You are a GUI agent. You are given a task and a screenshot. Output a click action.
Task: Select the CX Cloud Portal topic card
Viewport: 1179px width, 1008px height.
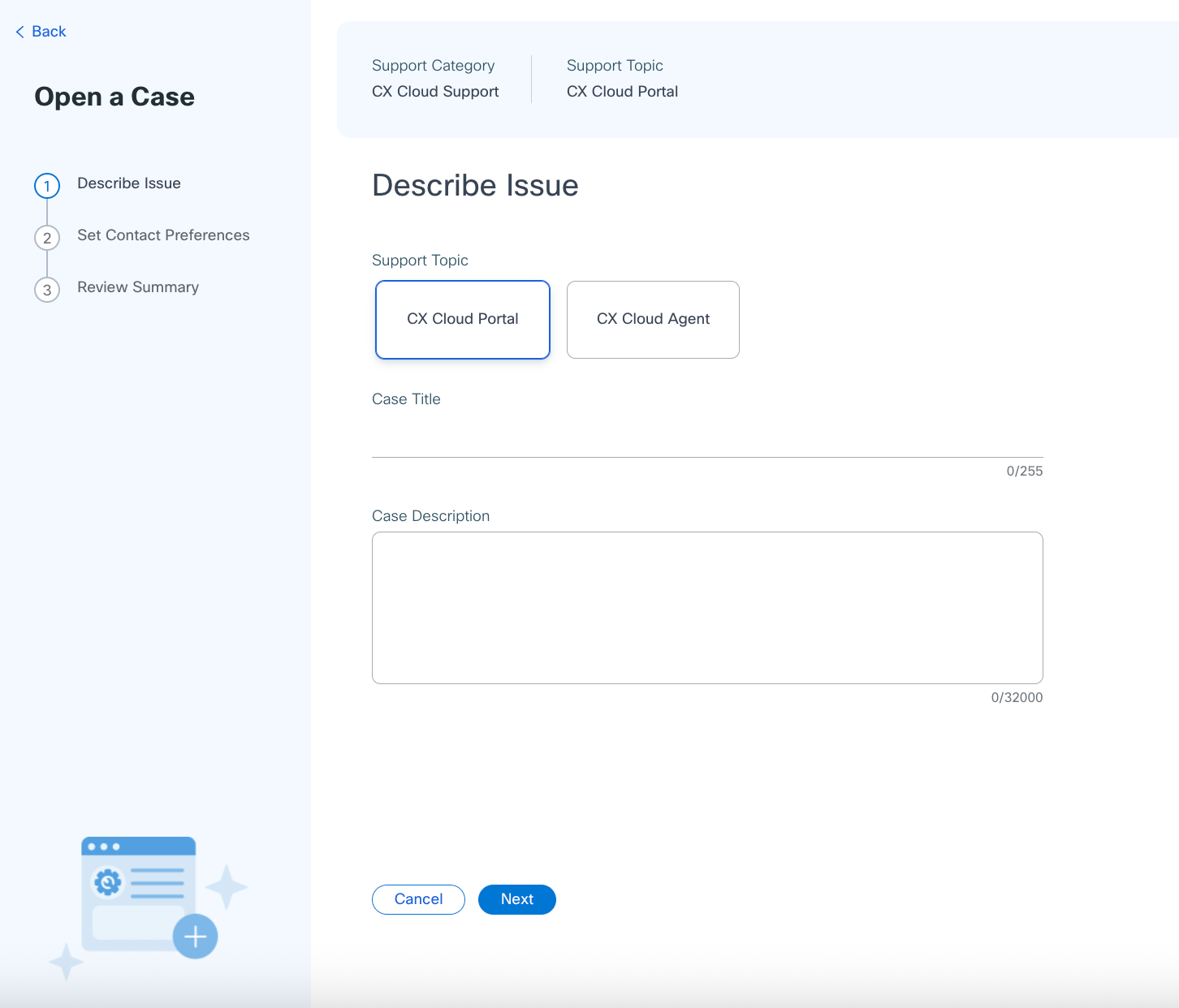[x=463, y=320]
